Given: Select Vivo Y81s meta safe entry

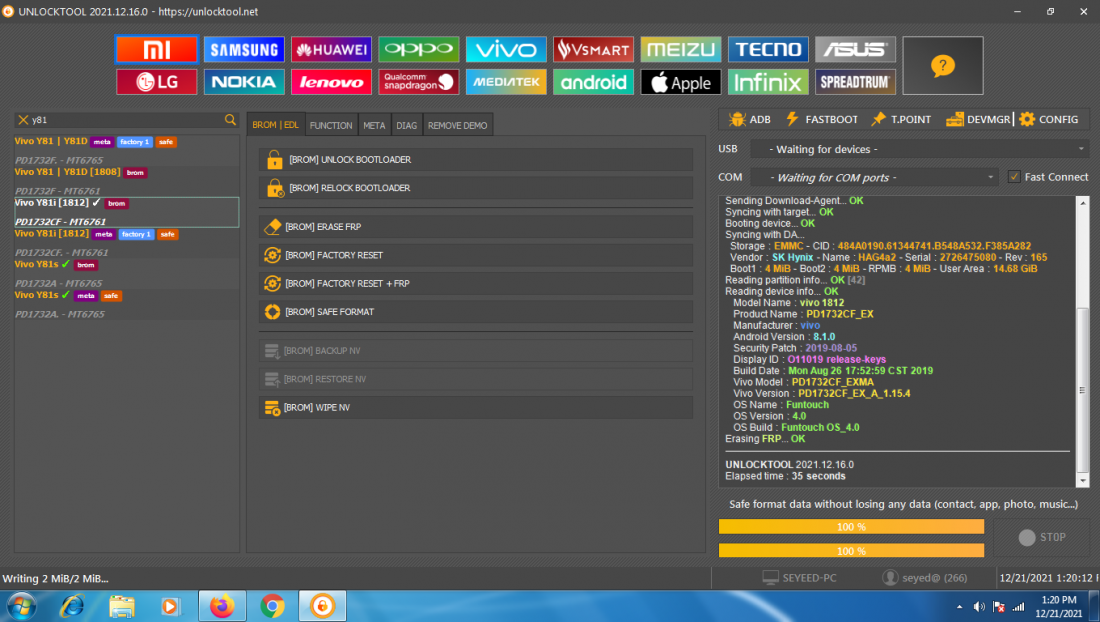Looking at the screenshot, I should (126, 304).
